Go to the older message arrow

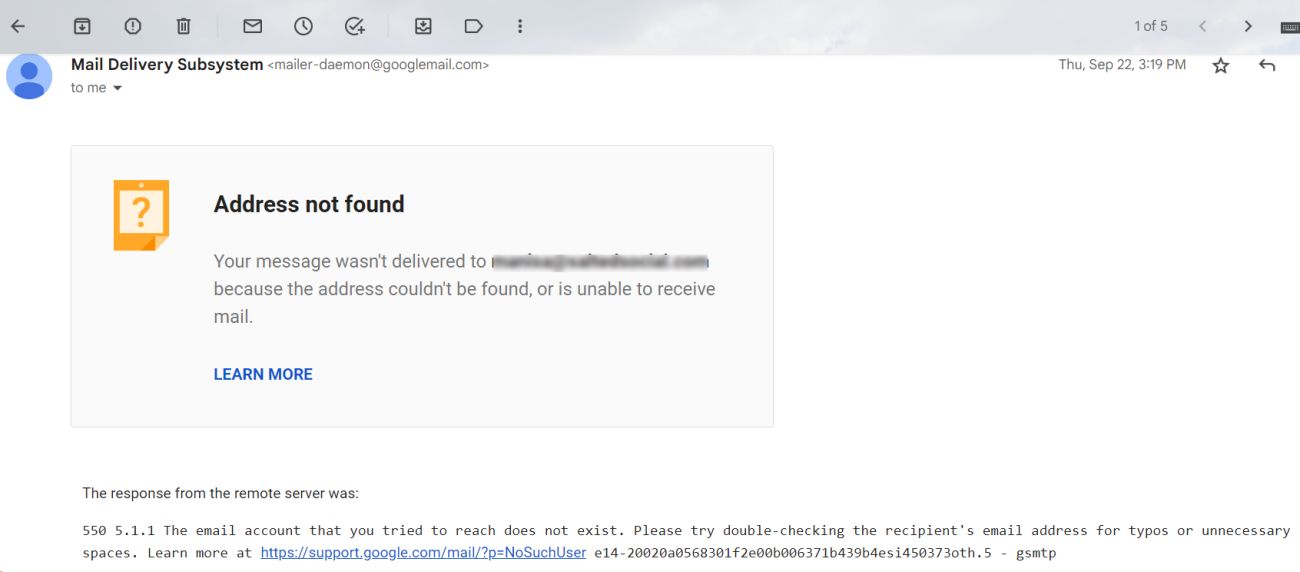[1248, 26]
